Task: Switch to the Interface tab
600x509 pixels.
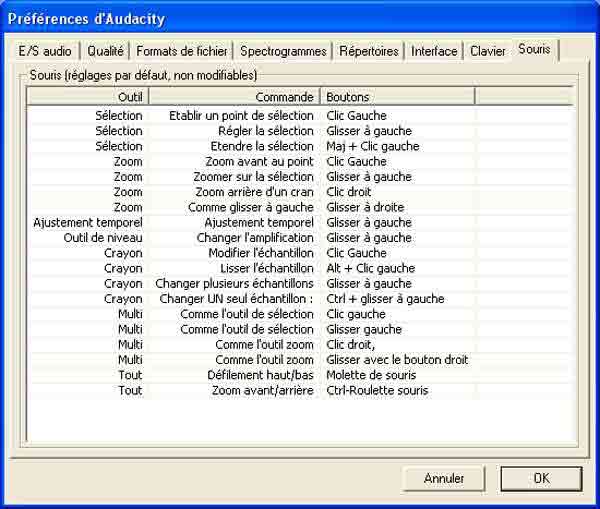Action: (434, 51)
